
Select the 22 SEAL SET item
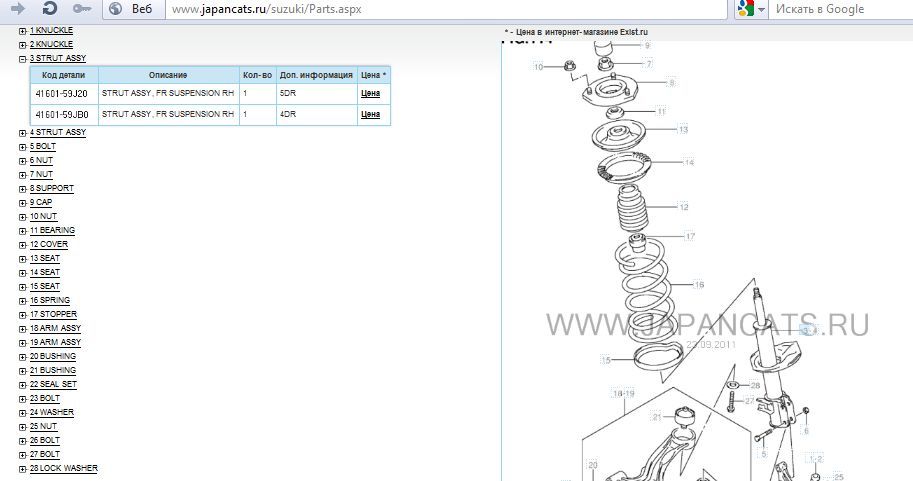[x=57, y=385]
